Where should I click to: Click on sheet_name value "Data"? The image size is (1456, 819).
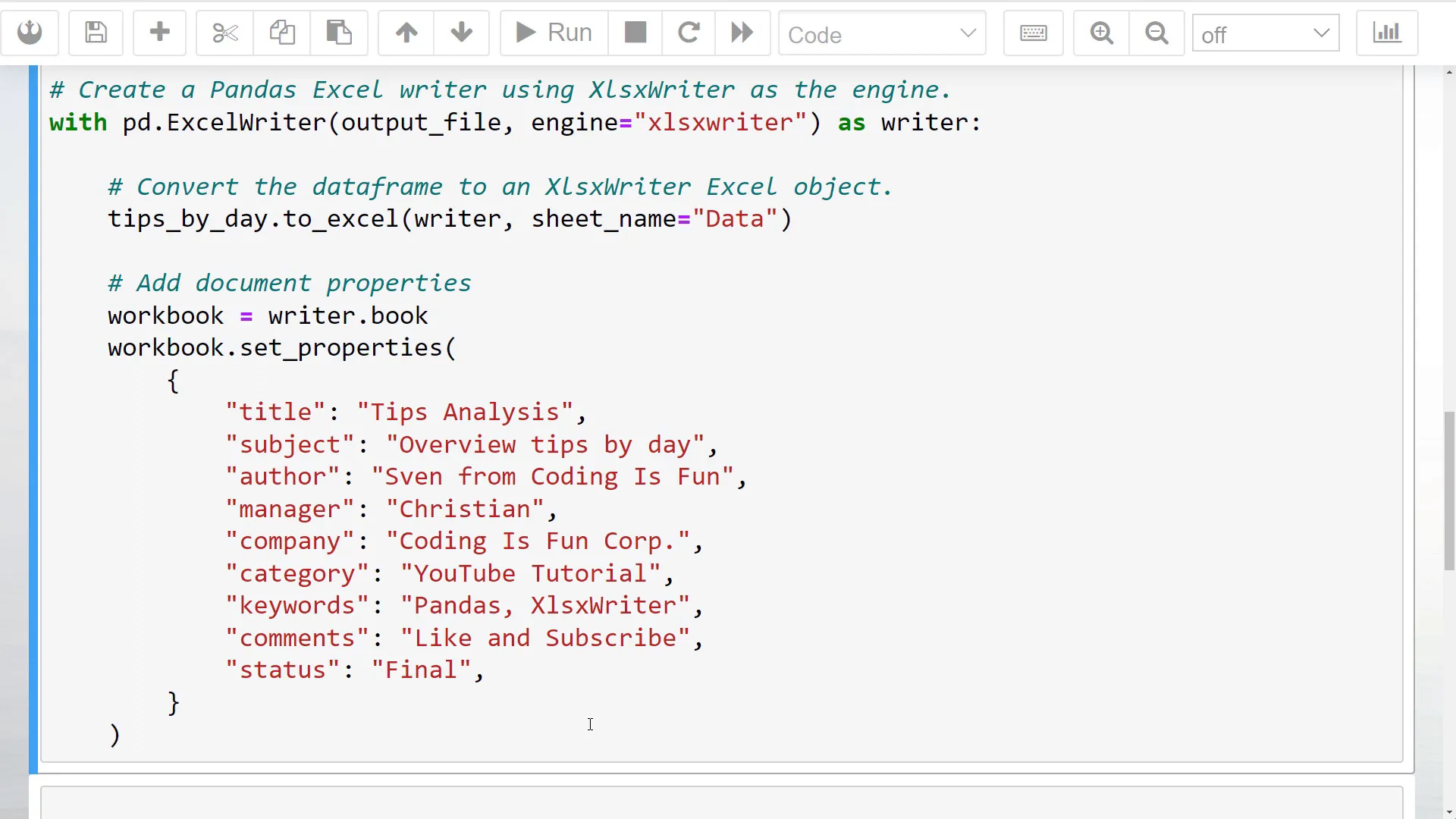[735, 219]
